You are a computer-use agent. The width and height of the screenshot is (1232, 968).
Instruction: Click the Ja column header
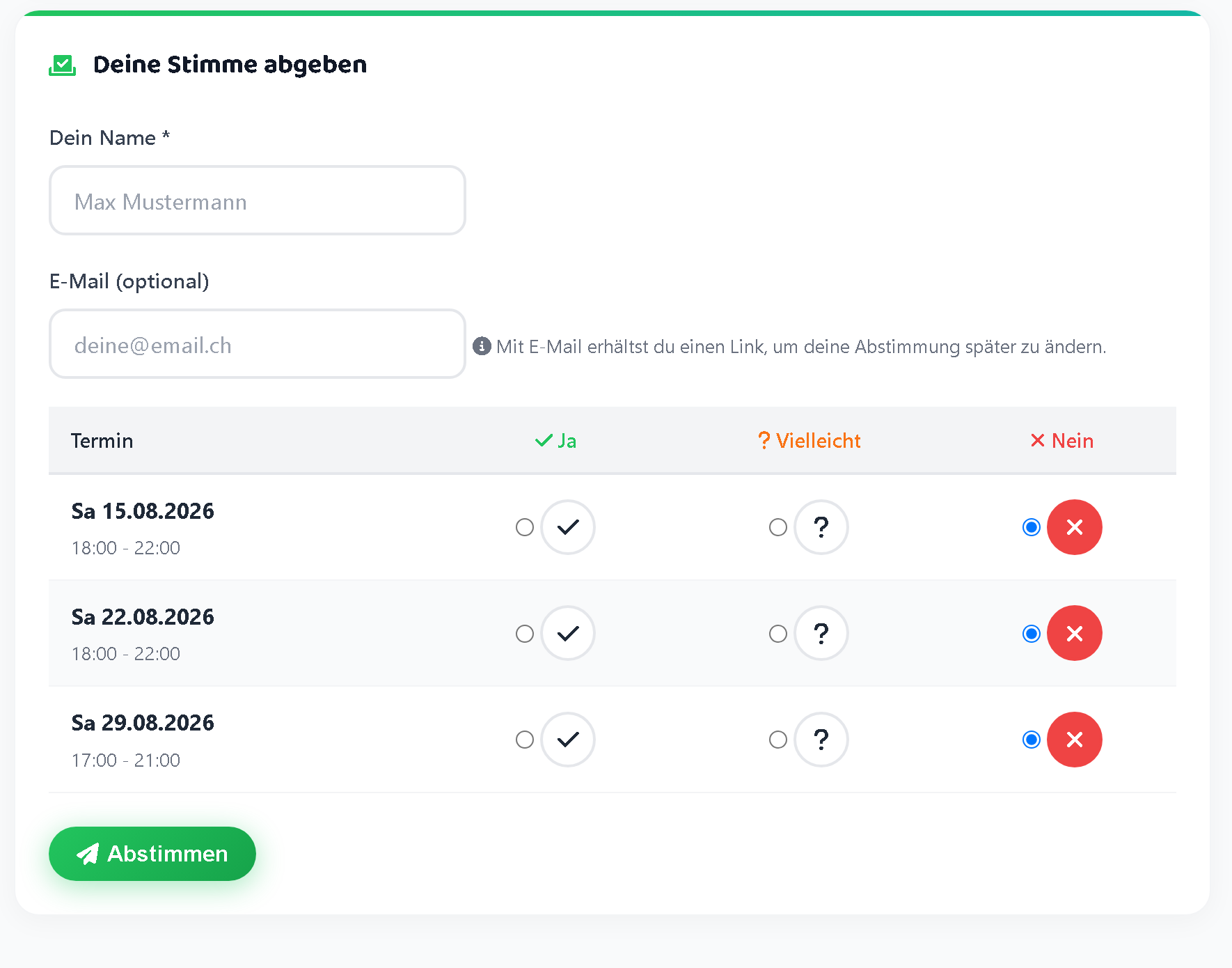555,441
